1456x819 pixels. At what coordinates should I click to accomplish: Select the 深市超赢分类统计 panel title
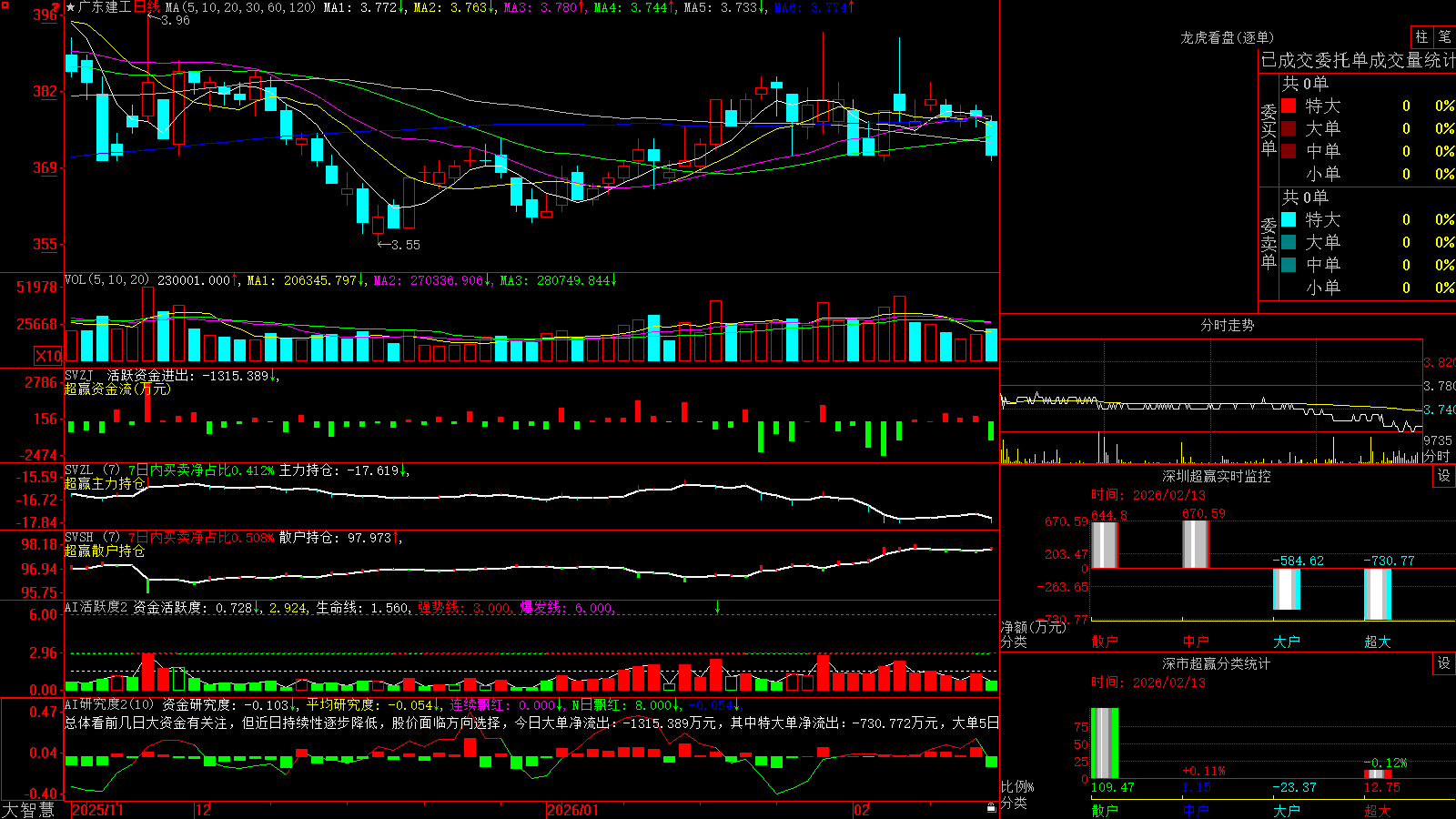pyautogui.click(x=1216, y=664)
